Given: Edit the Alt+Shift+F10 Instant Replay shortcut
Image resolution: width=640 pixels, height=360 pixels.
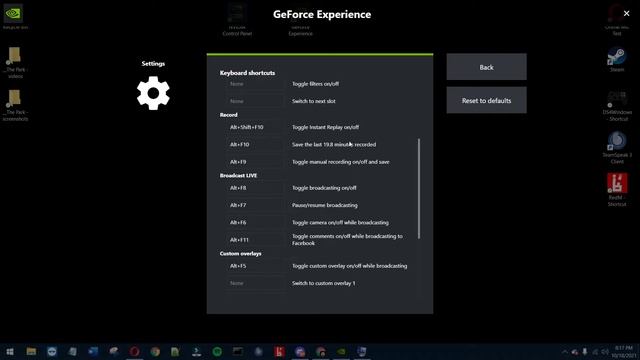Looking at the screenshot, I should point(254,127).
